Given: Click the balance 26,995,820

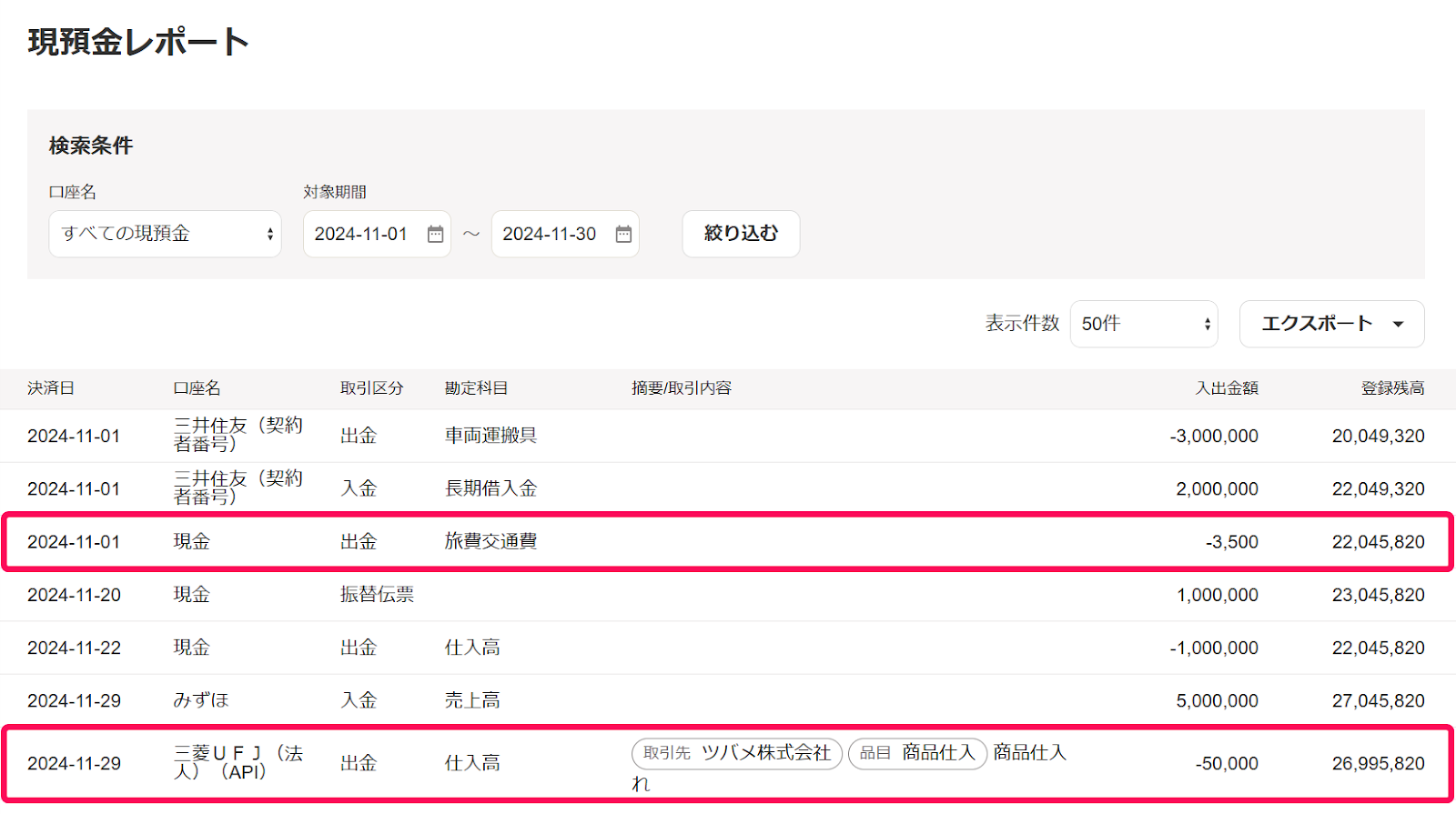Looking at the screenshot, I should click(1378, 764).
